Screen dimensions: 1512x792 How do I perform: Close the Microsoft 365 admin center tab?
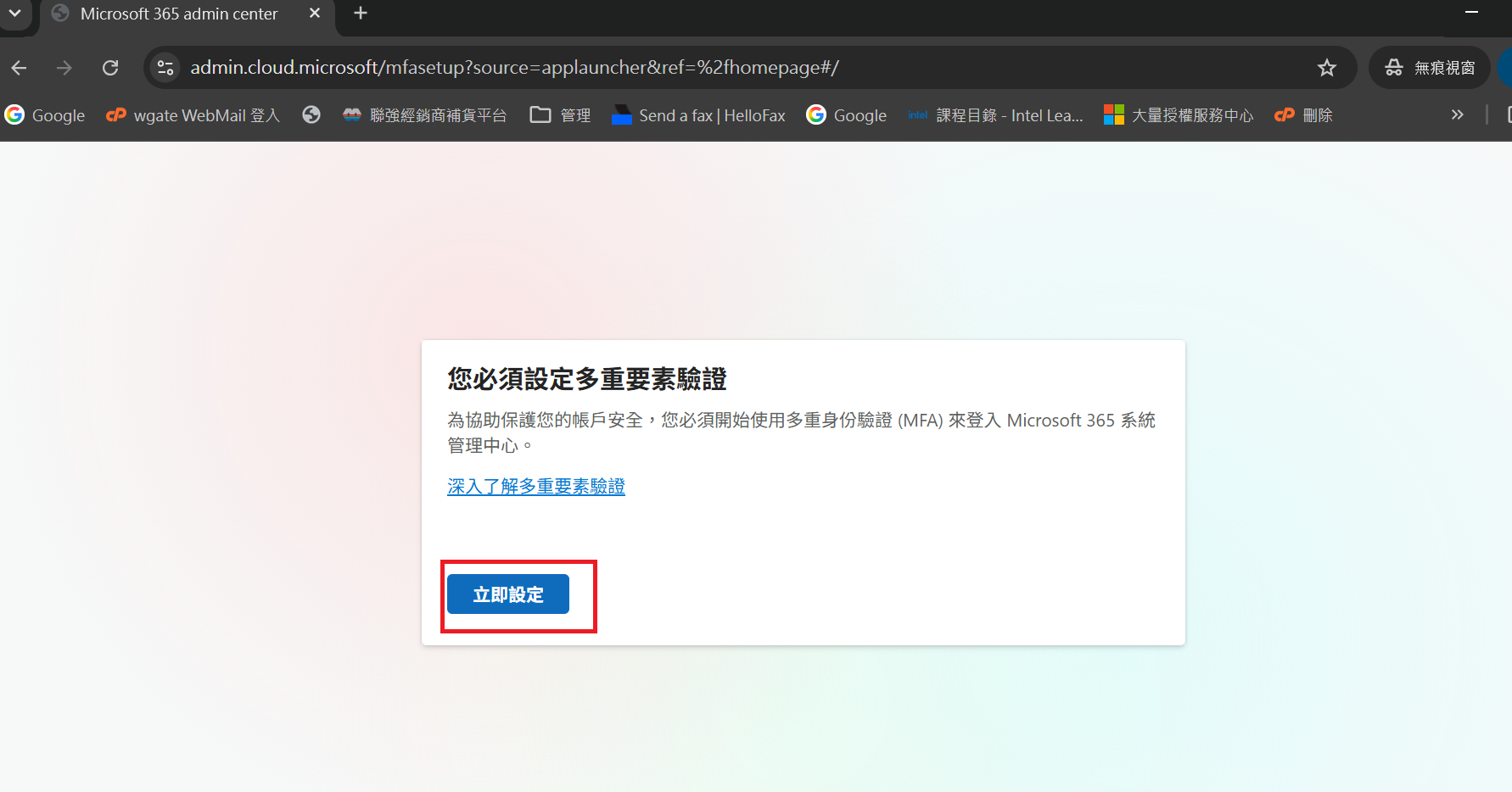(x=315, y=14)
